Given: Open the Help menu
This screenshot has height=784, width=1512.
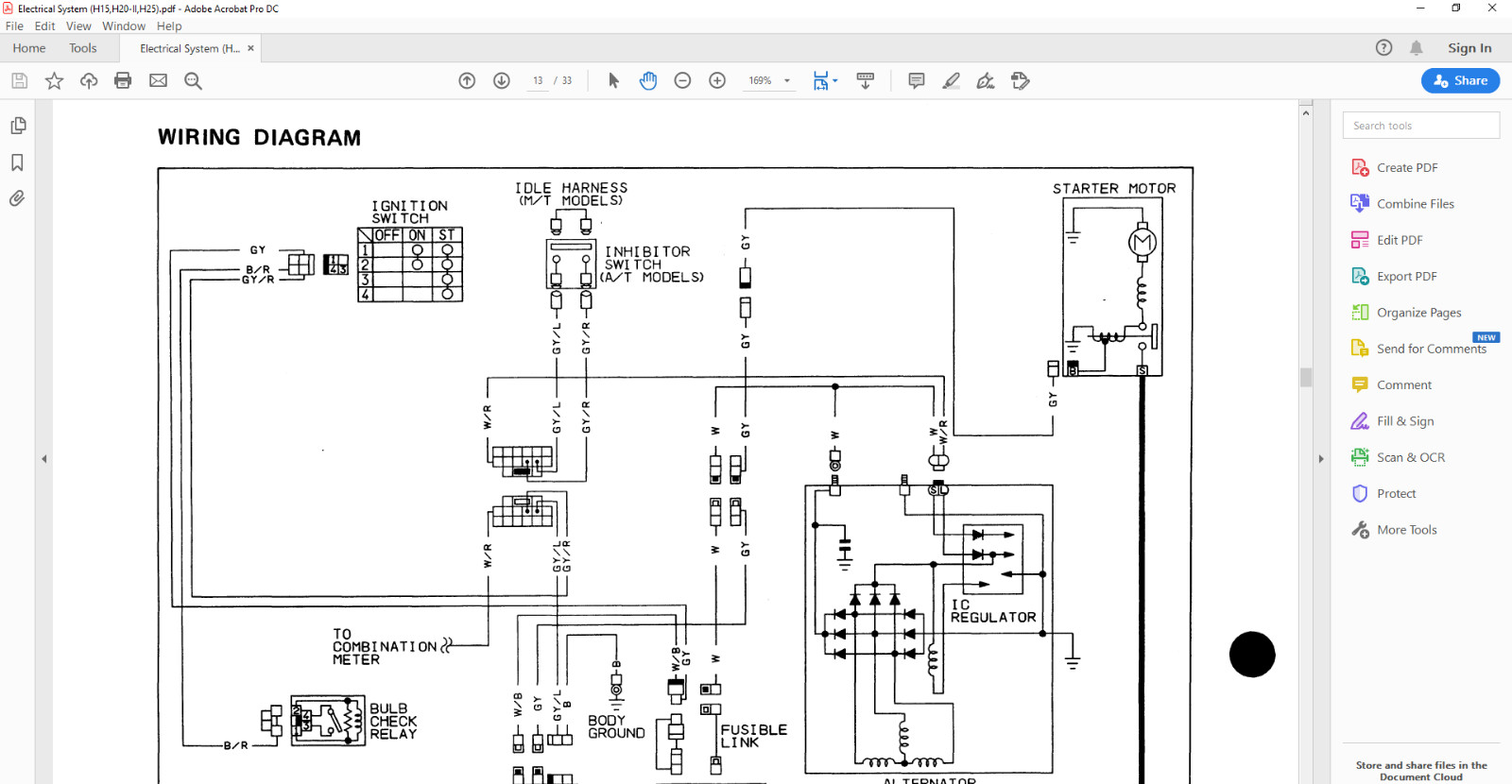Looking at the screenshot, I should pos(169,26).
